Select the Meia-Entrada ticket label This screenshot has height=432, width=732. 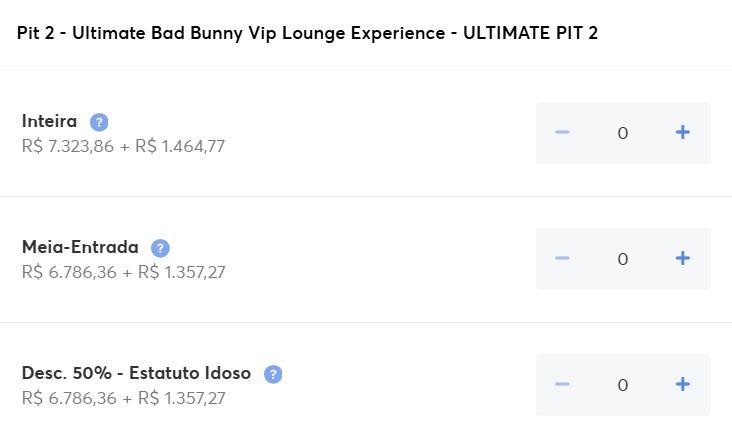80,247
